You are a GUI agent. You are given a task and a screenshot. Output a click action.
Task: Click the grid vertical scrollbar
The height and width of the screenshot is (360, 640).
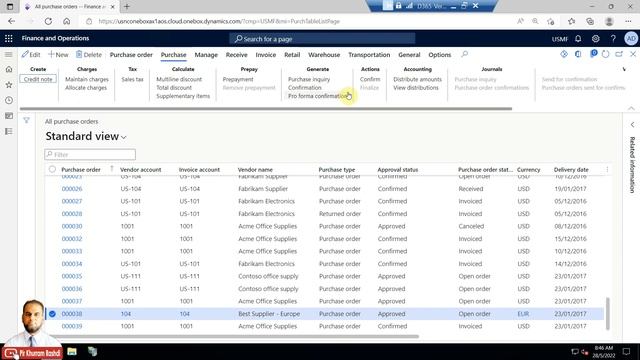(x=608, y=313)
